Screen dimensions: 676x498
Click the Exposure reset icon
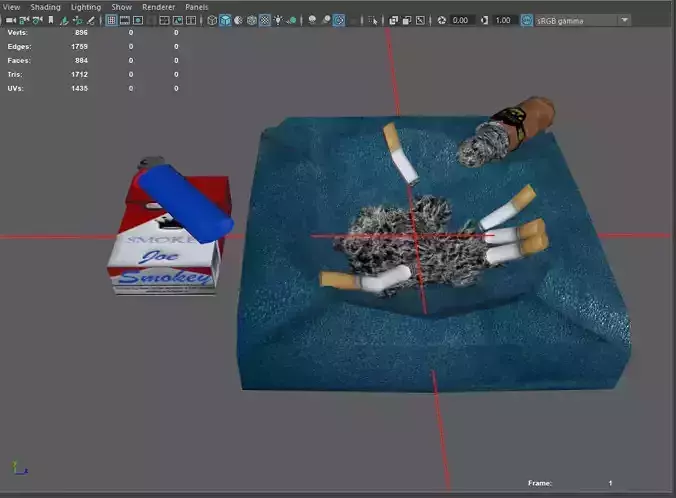441,20
